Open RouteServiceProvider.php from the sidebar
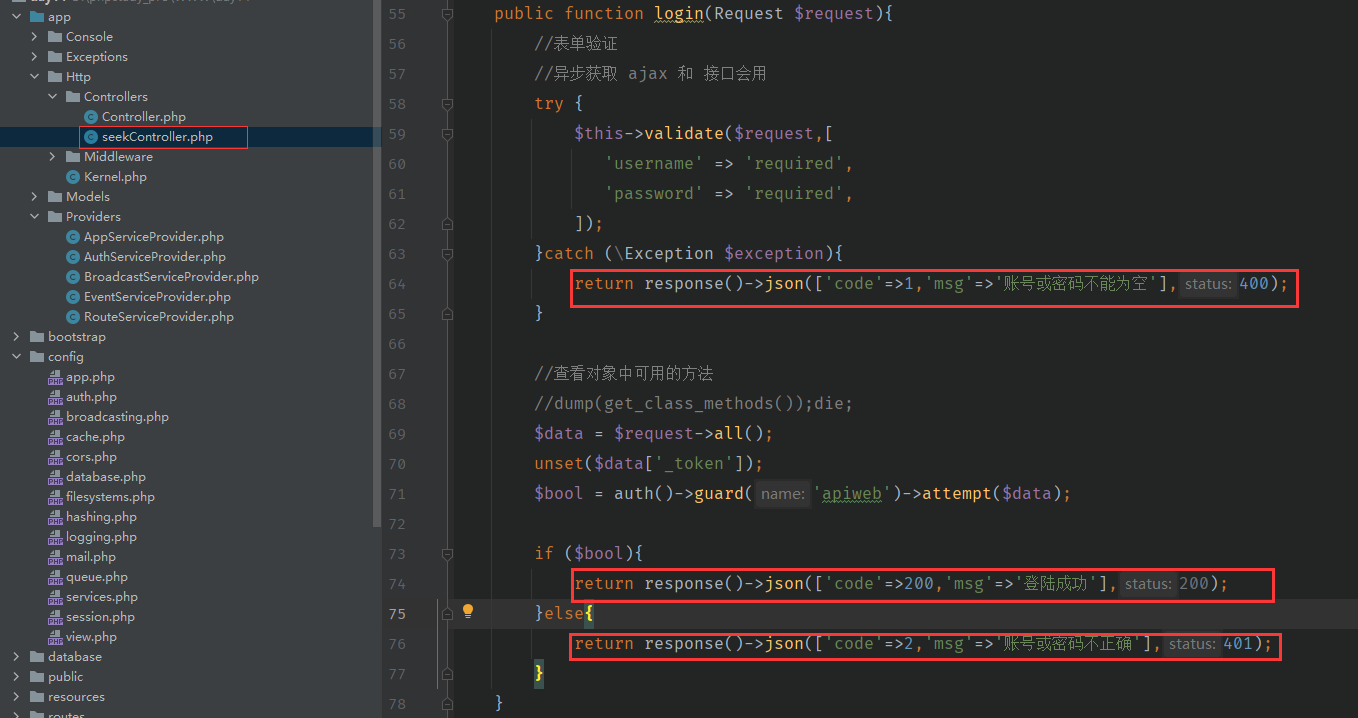1358x718 pixels. (160, 316)
